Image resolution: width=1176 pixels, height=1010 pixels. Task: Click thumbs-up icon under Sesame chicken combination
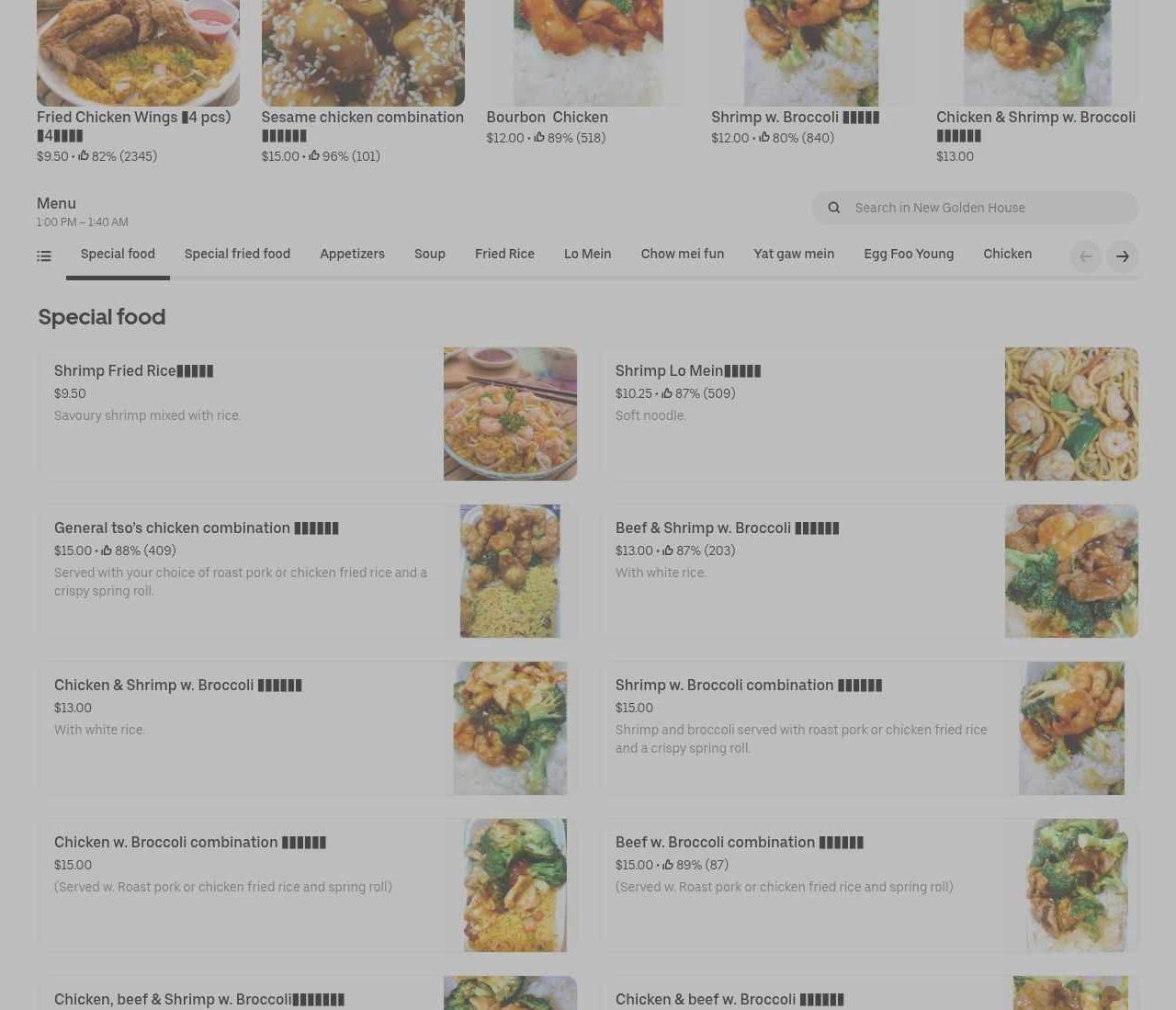pyautogui.click(x=314, y=156)
